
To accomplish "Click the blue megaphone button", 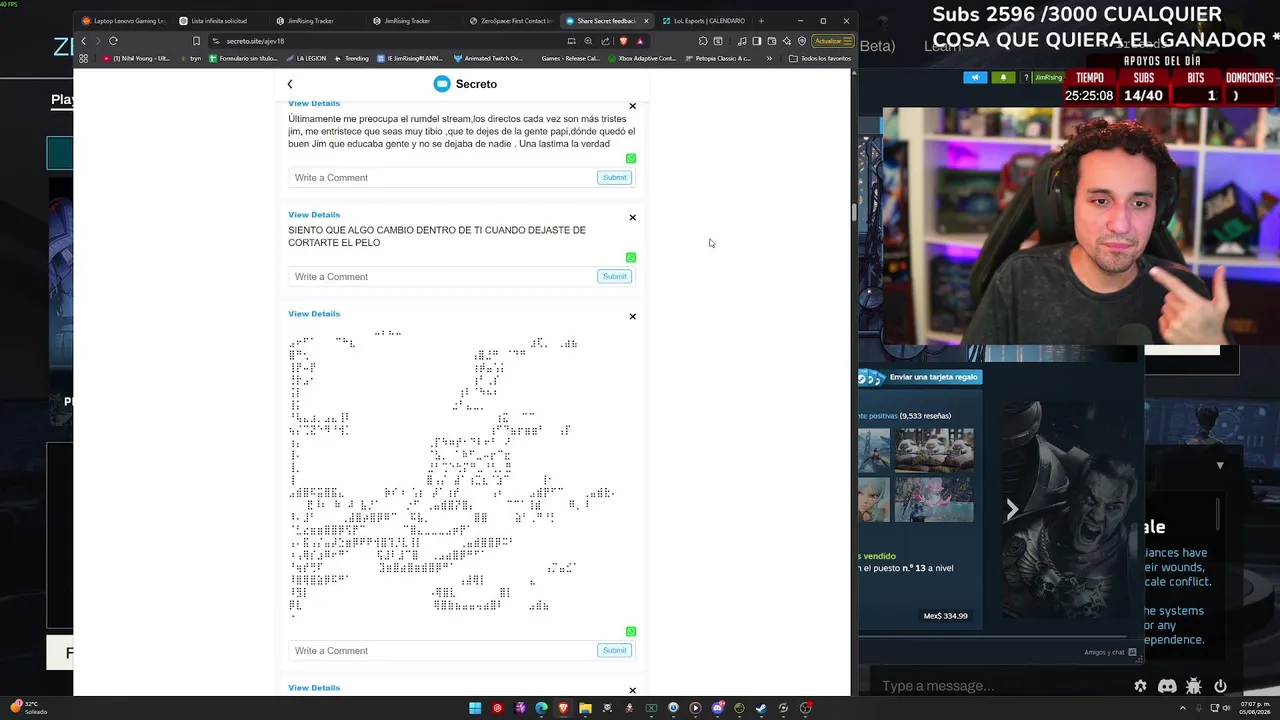I will [x=975, y=77].
